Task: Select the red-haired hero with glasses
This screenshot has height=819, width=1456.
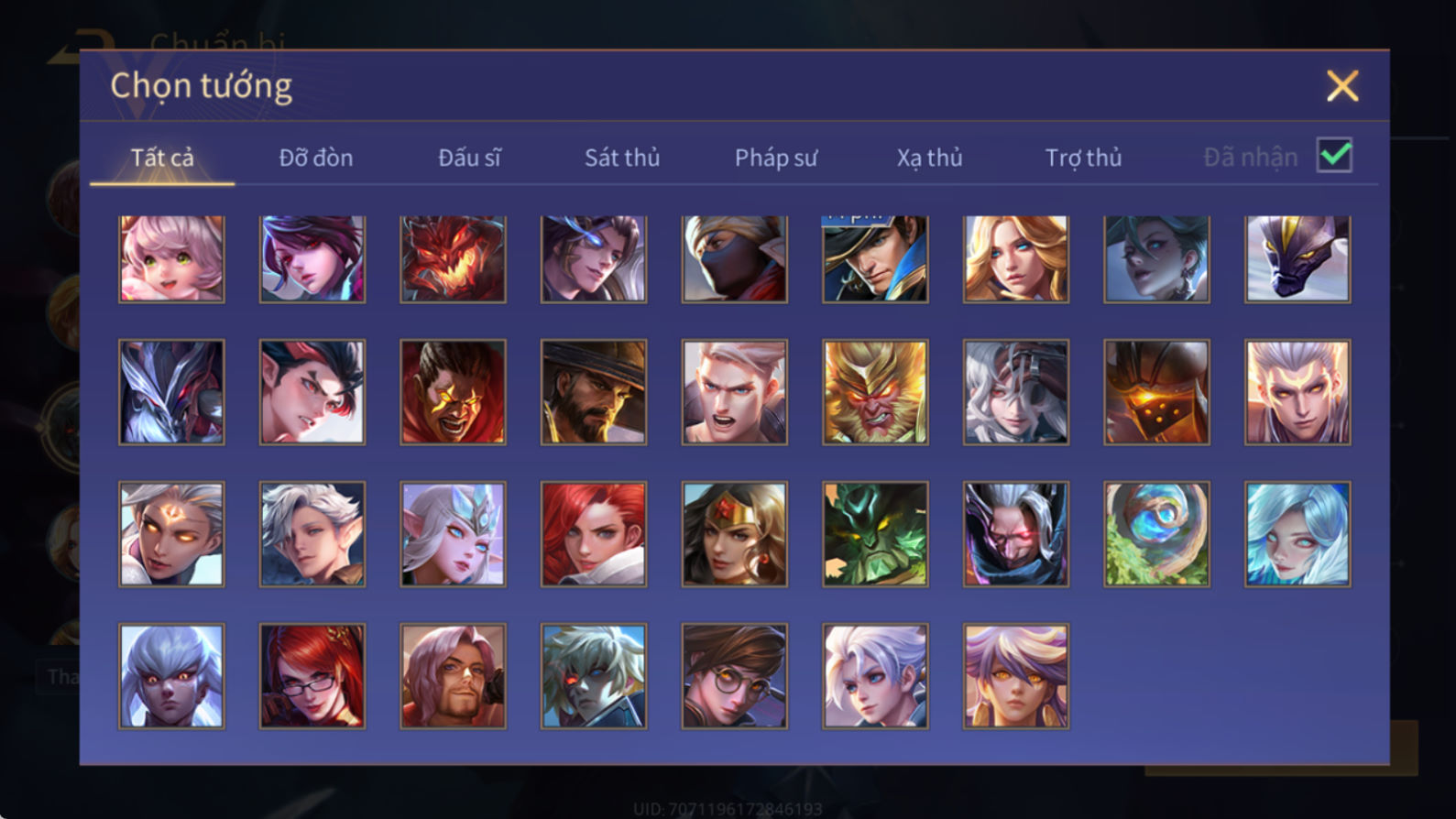Action: (x=312, y=676)
